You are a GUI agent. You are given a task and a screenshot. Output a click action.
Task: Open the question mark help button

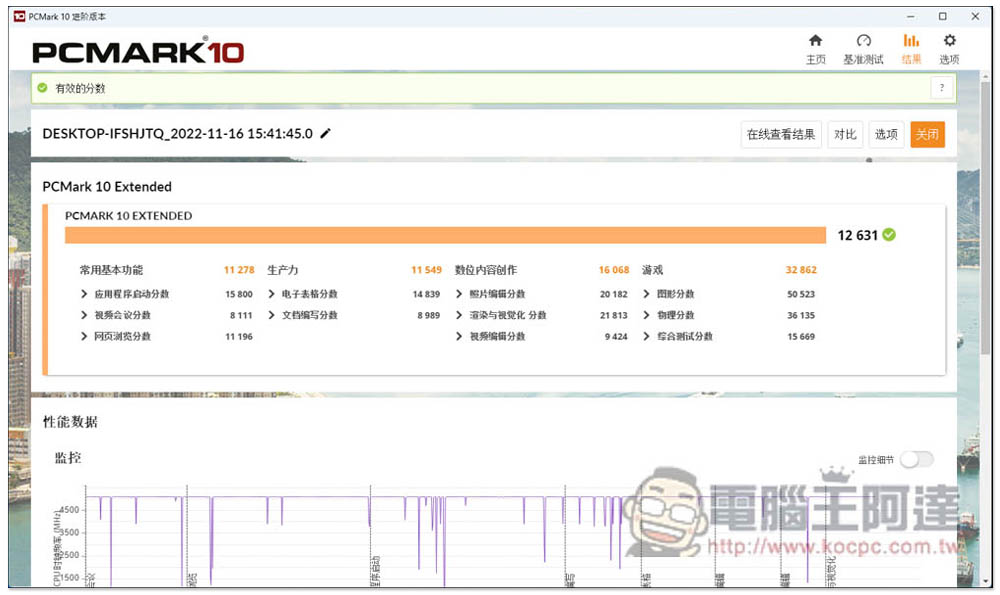tap(941, 88)
